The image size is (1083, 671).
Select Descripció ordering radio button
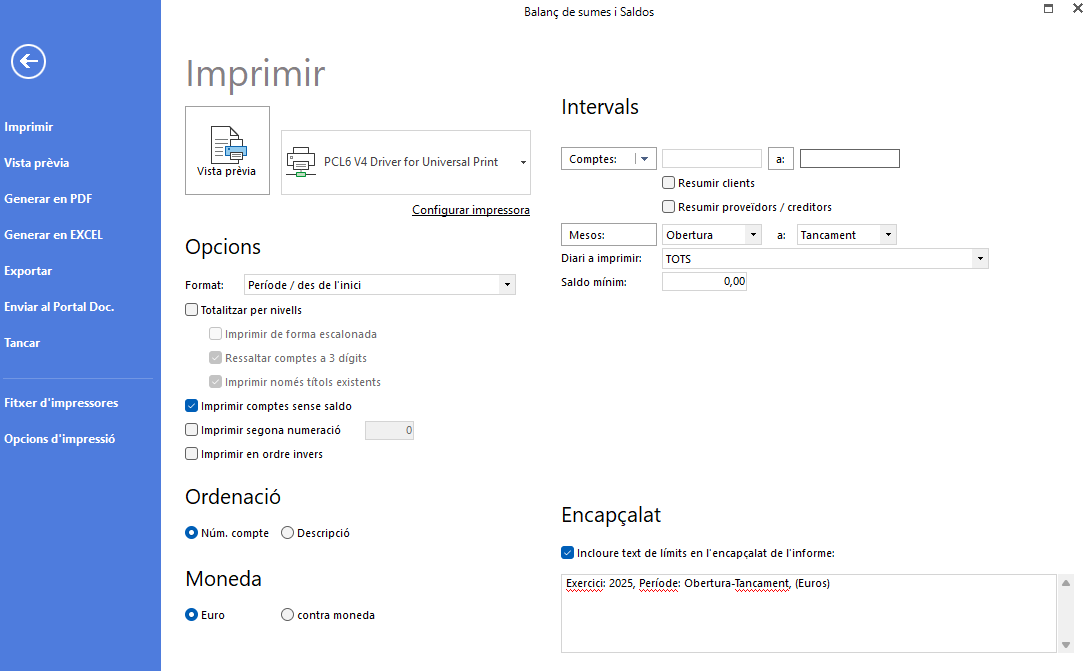[287, 533]
